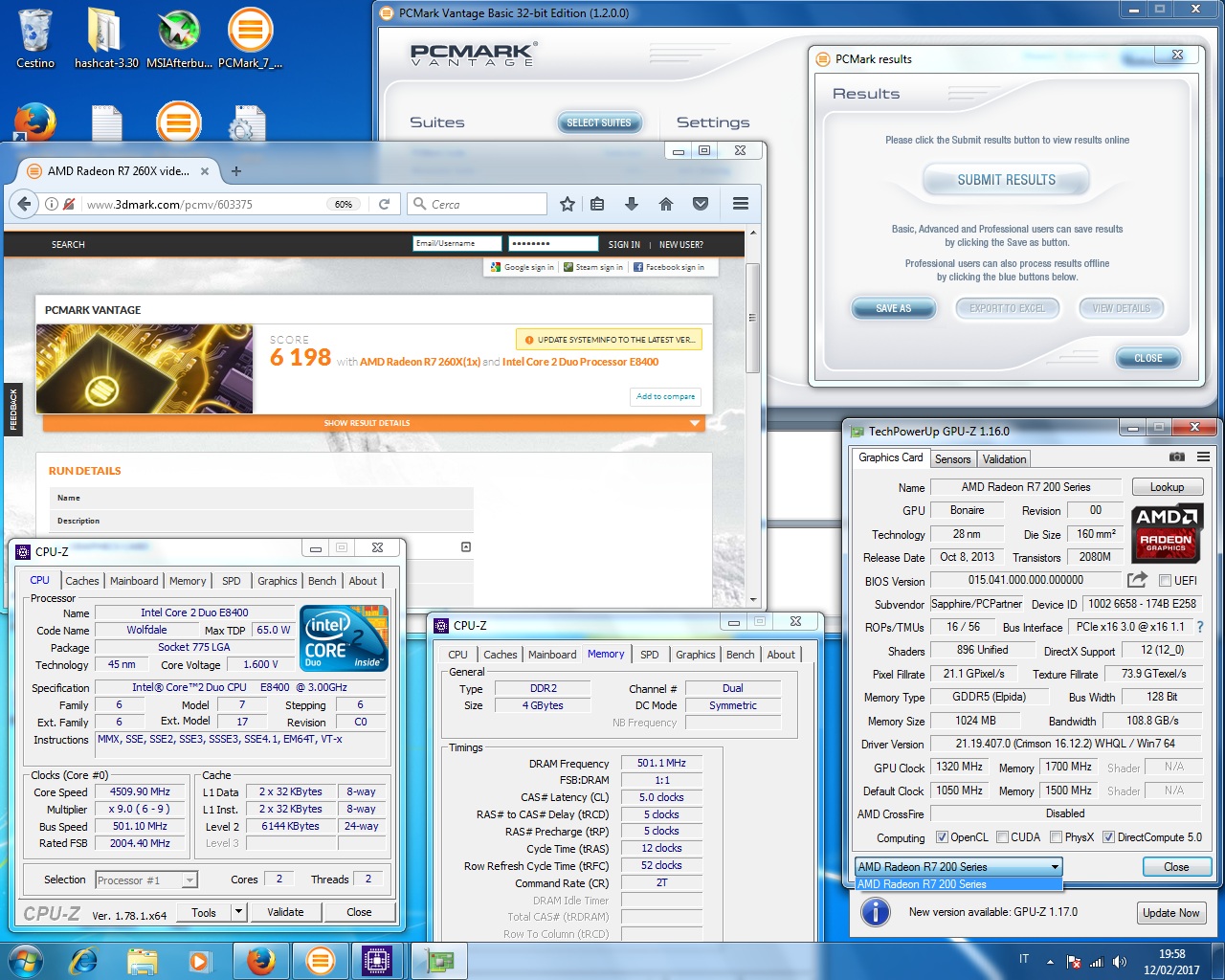1225x980 pixels.
Task: Open the GPU selection dropdown in GPU-Z
Action: (x=958, y=866)
